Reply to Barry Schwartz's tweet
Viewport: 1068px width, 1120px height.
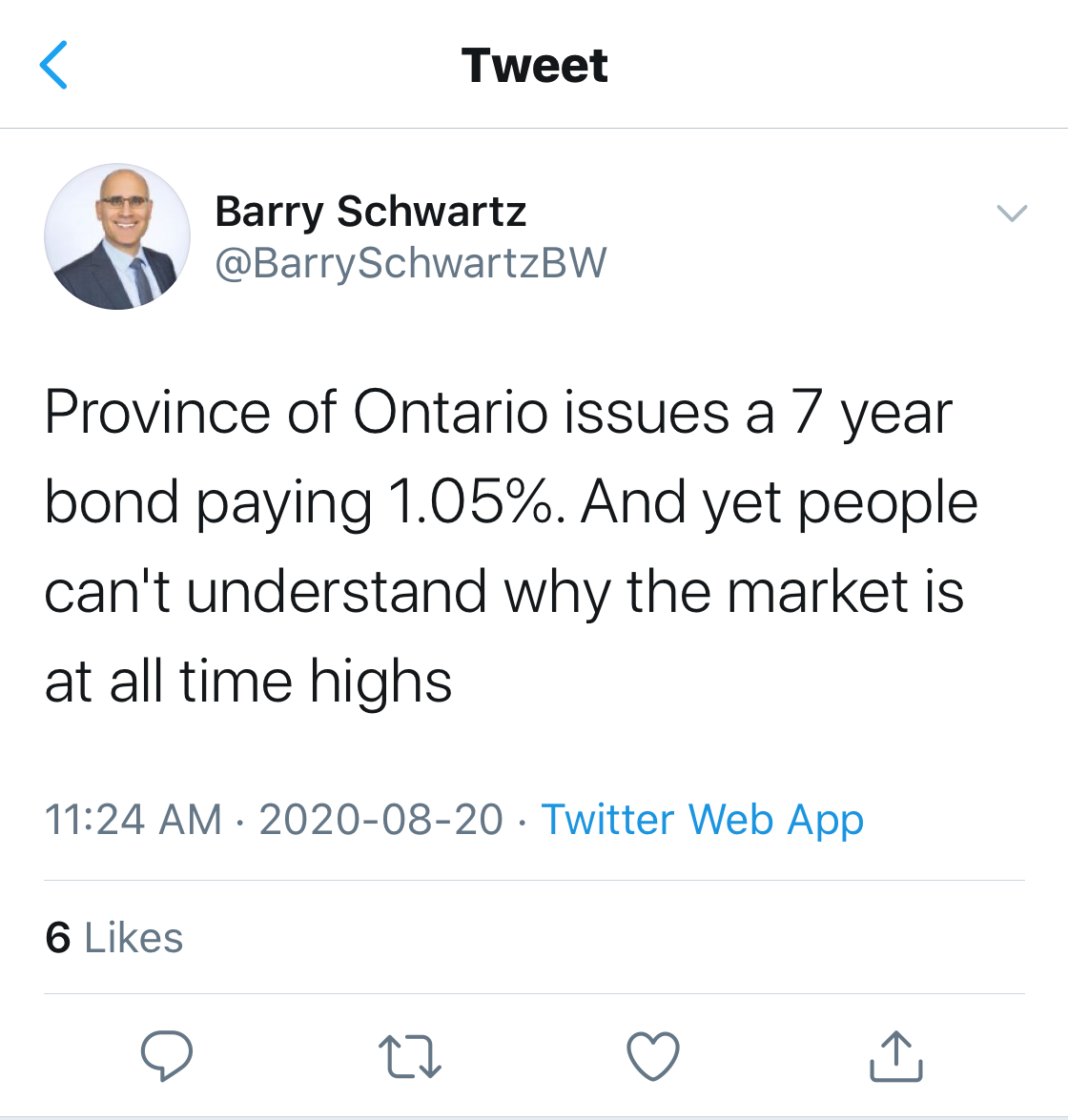[x=167, y=1055]
